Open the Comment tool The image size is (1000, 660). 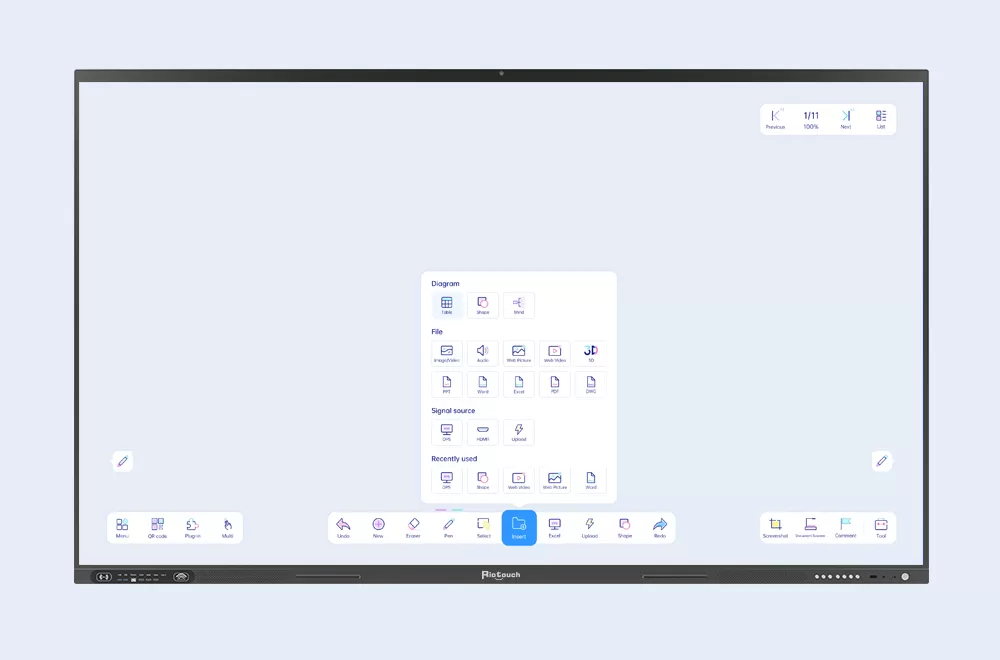[846, 528]
